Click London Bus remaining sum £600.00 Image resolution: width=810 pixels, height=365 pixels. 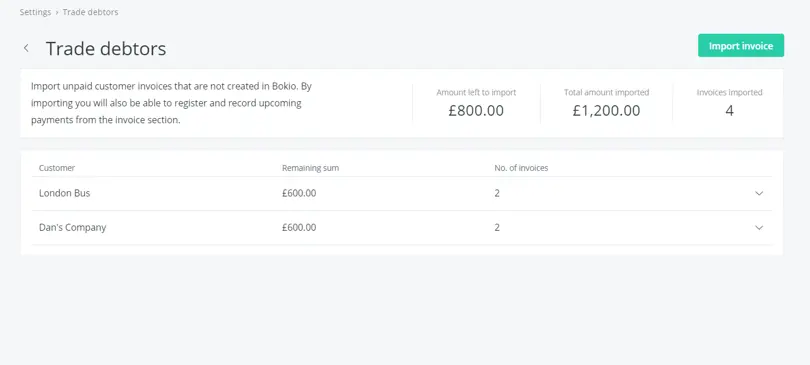[x=299, y=193]
